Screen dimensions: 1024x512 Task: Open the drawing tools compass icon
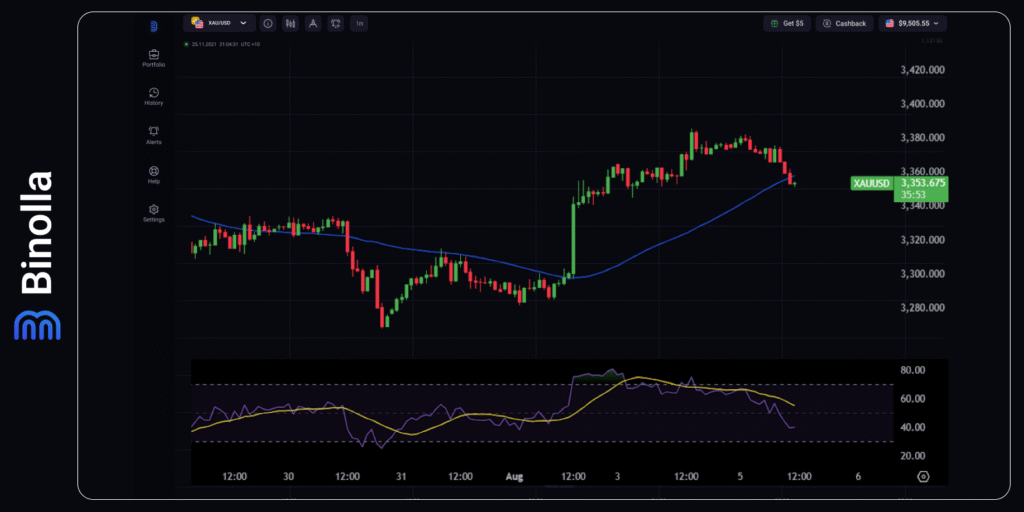[313, 23]
